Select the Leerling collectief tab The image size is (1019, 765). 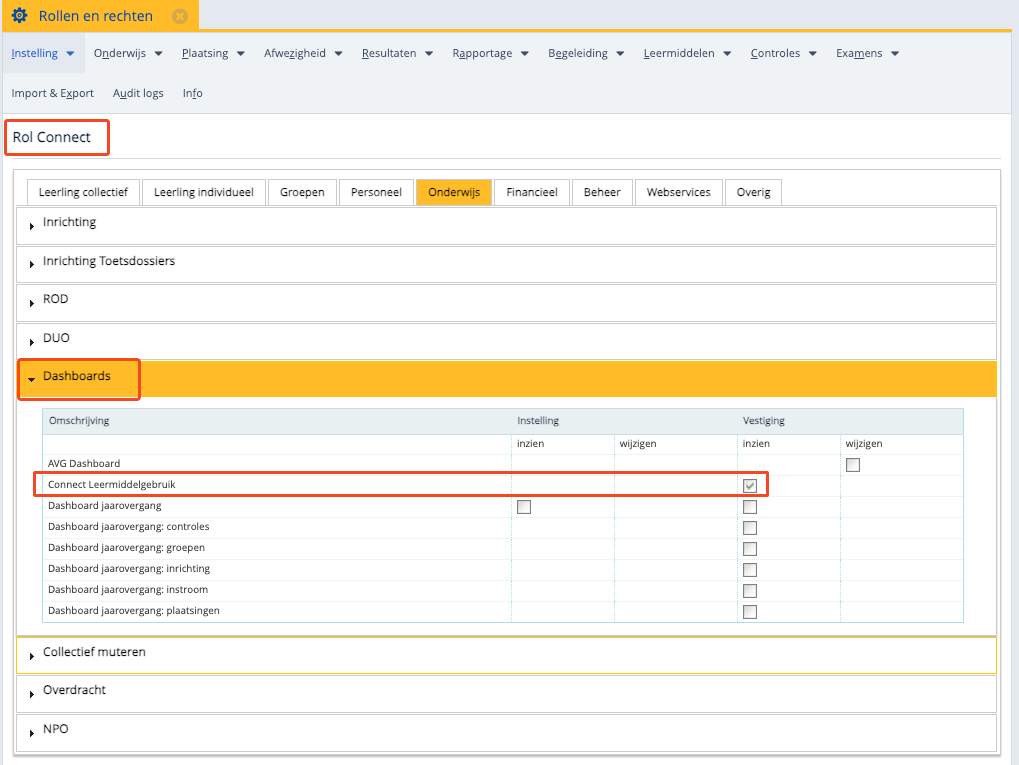coord(83,192)
